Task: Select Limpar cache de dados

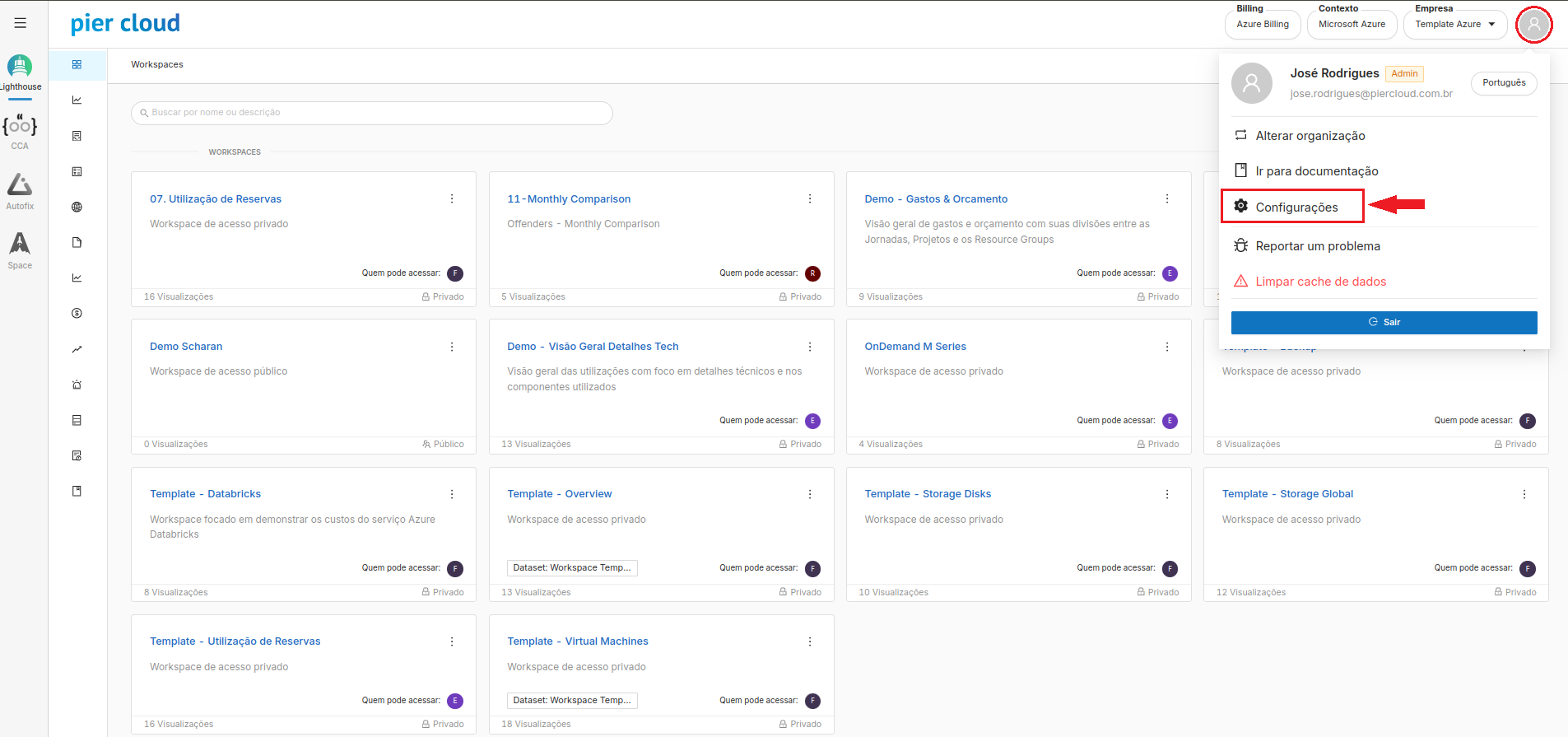Action: pos(1320,282)
